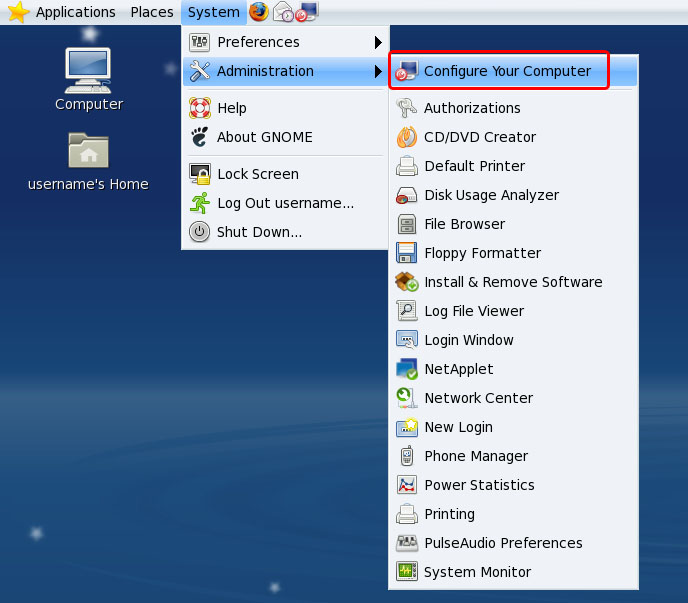Click the Preferences sliders icon

200,42
